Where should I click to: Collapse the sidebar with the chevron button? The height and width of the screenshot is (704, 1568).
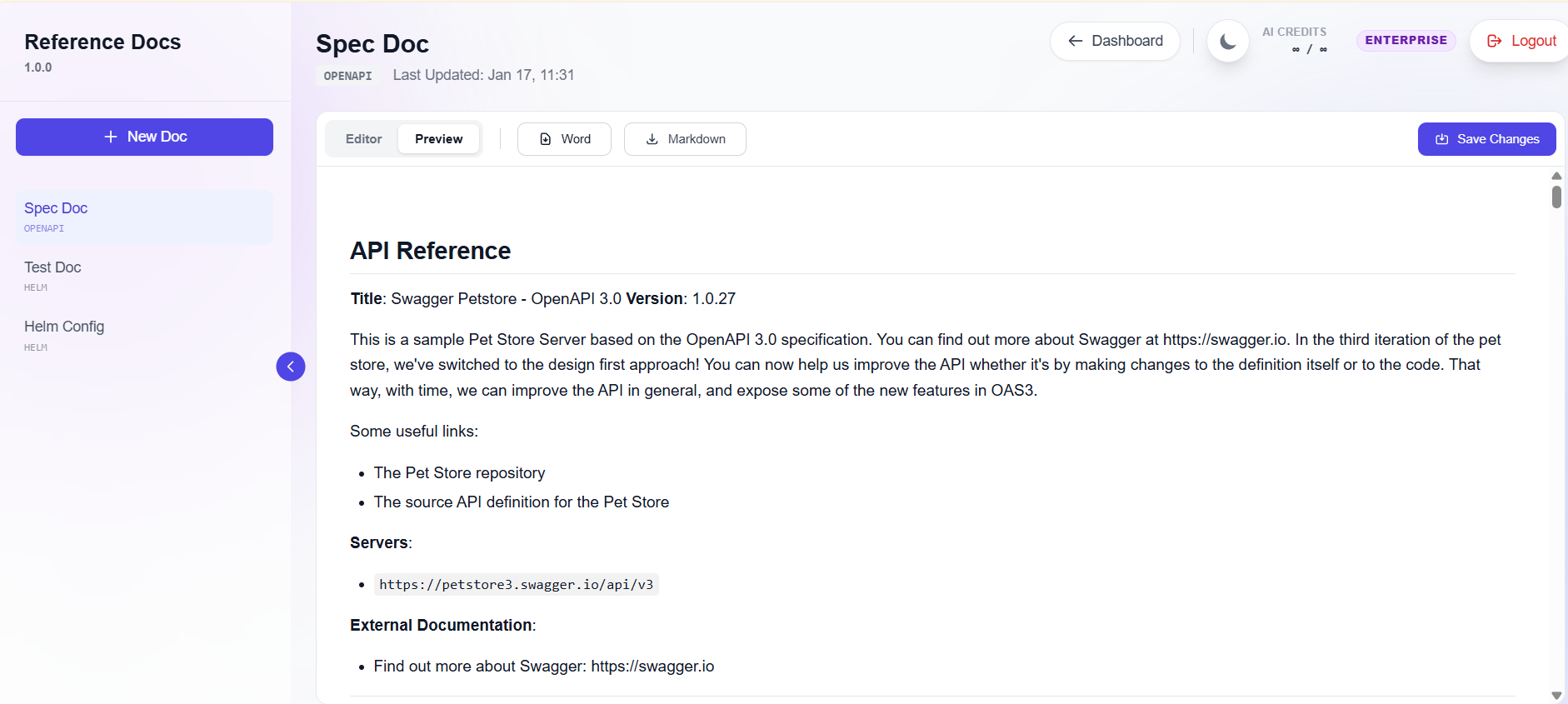[291, 367]
